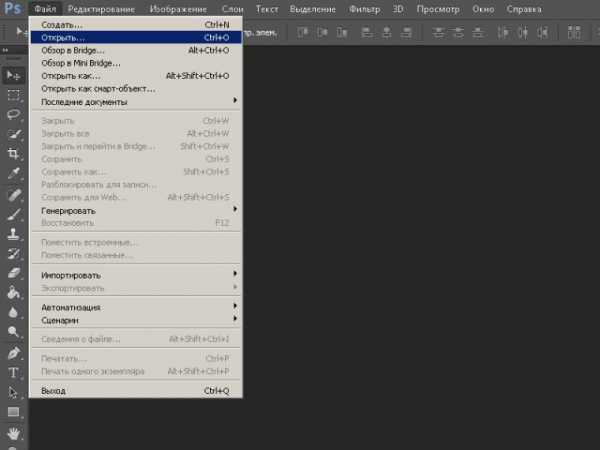Select the Paint Bucket tool
The image size is (600, 450).
point(13,292)
